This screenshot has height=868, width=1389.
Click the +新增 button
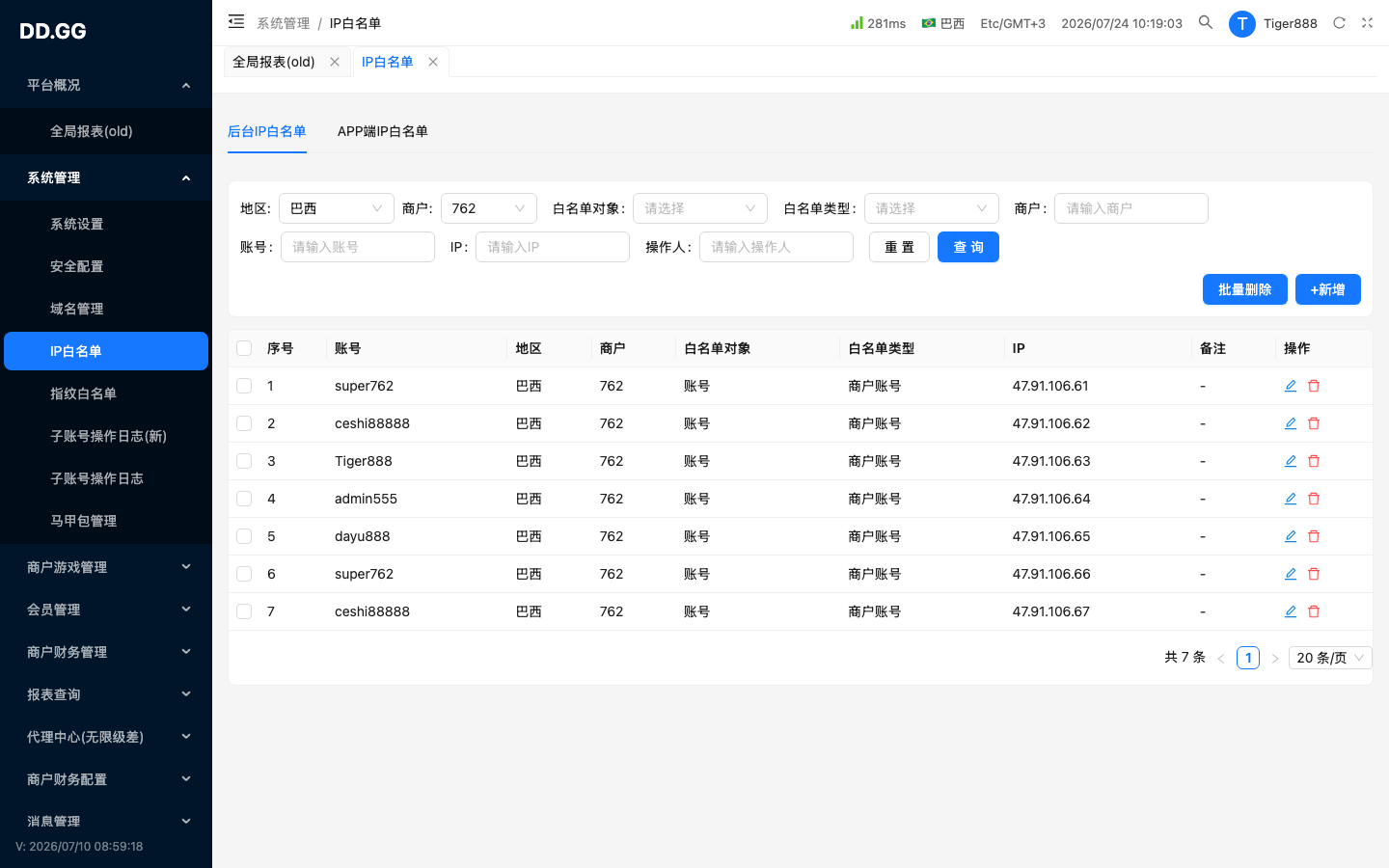click(x=1327, y=289)
